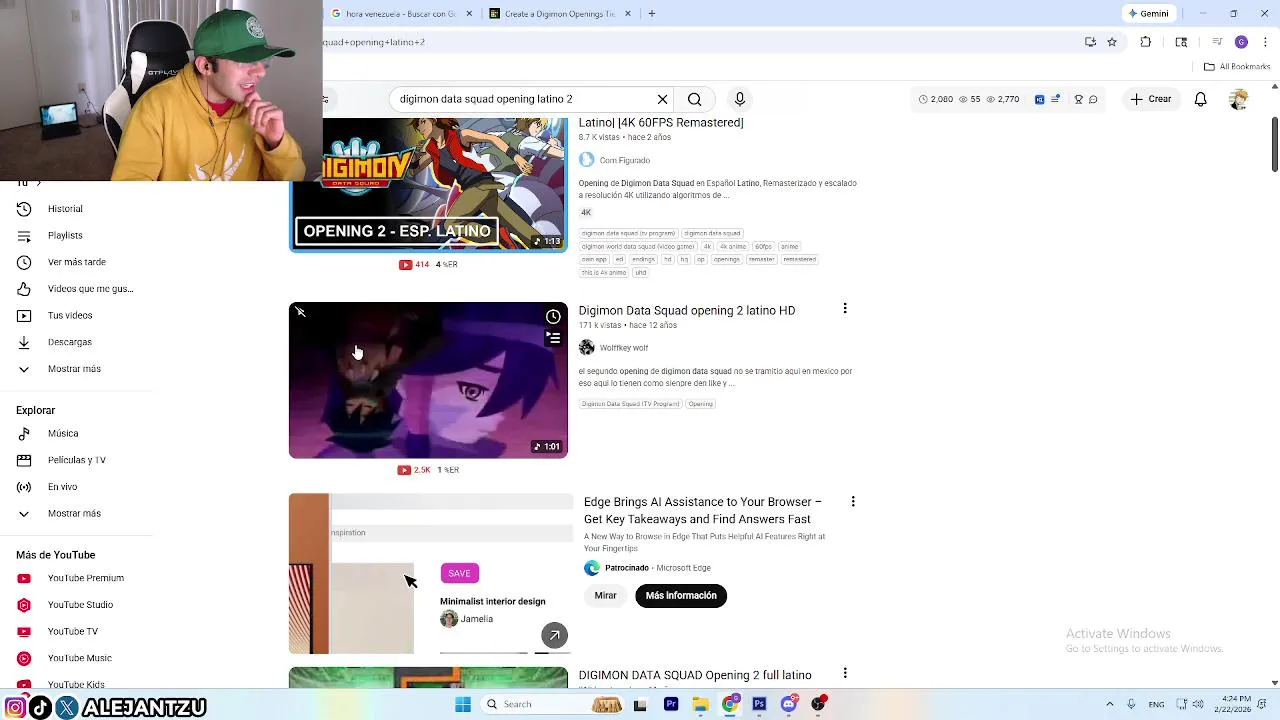1280x720 pixels.
Task: Click the magnifier search button
Action: tap(694, 99)
